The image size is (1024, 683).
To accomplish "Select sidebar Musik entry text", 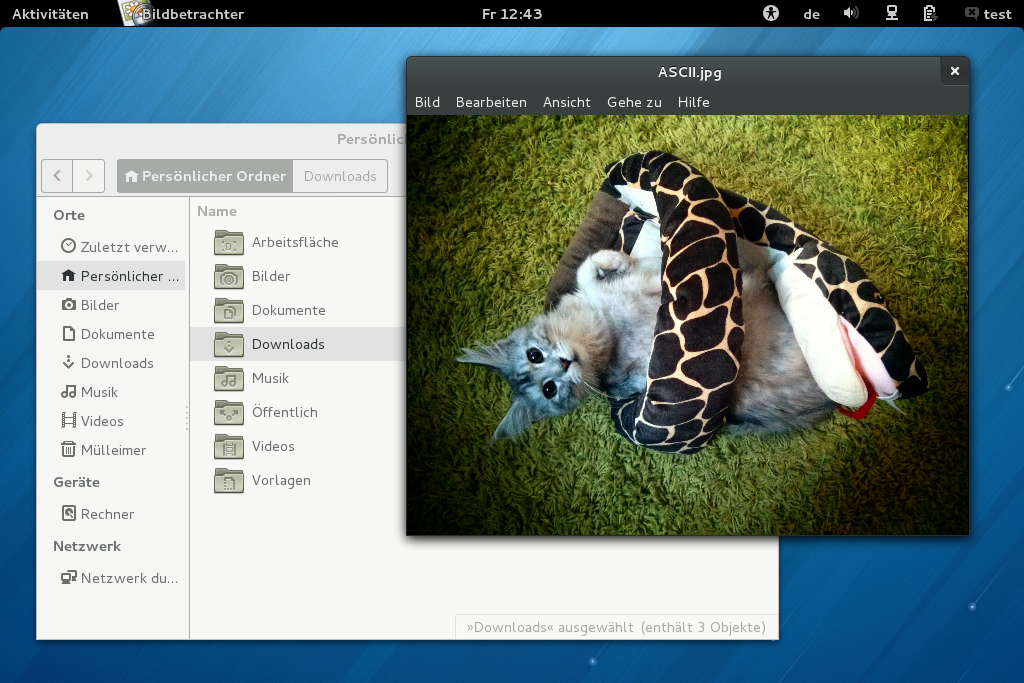I will [99, 392].
